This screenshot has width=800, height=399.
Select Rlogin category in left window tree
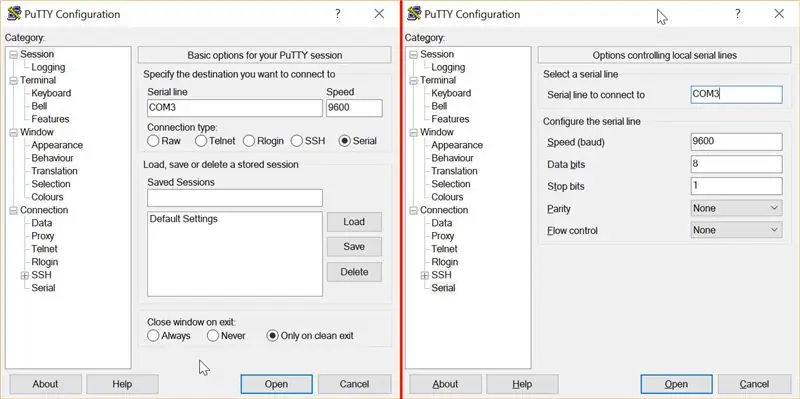(x=44, y=262)
